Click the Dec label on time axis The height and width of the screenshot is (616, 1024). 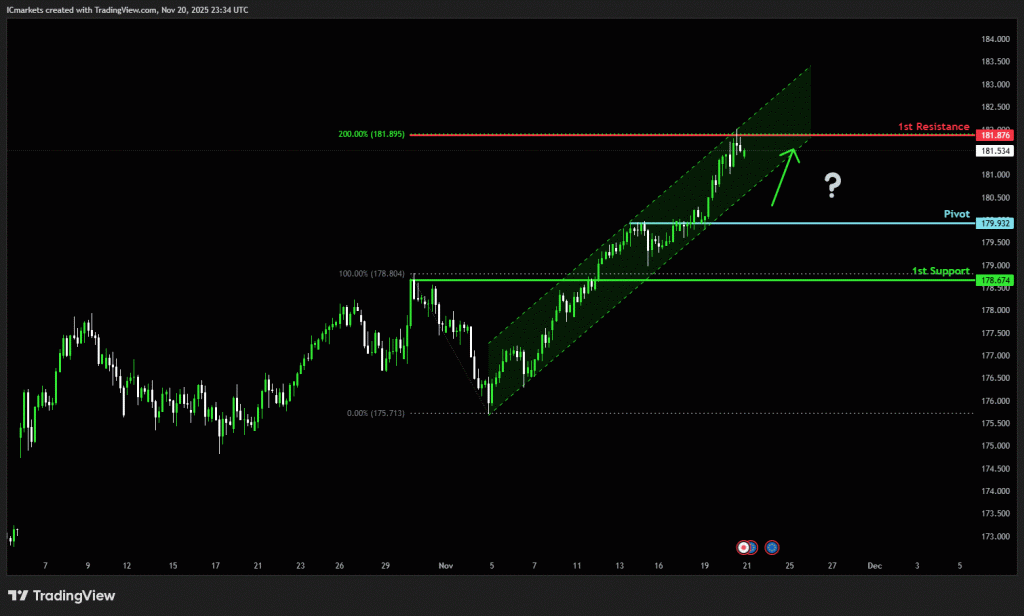click(x=874, y=566)
